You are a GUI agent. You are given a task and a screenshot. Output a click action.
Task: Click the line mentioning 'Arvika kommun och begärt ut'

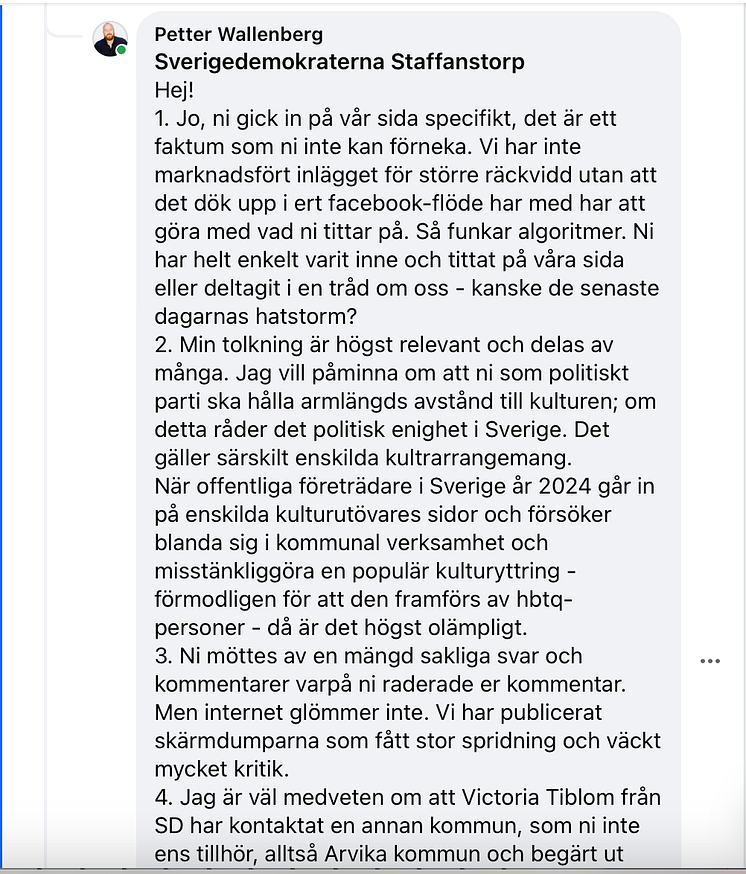tap(389, 854)
